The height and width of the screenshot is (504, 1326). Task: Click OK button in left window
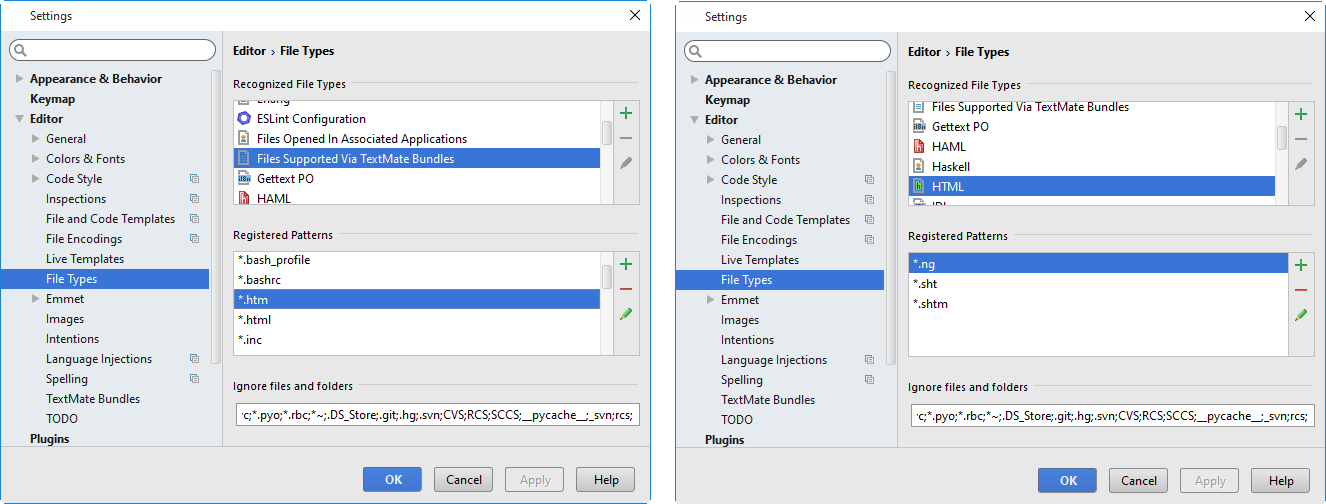[x=393, y=480]
